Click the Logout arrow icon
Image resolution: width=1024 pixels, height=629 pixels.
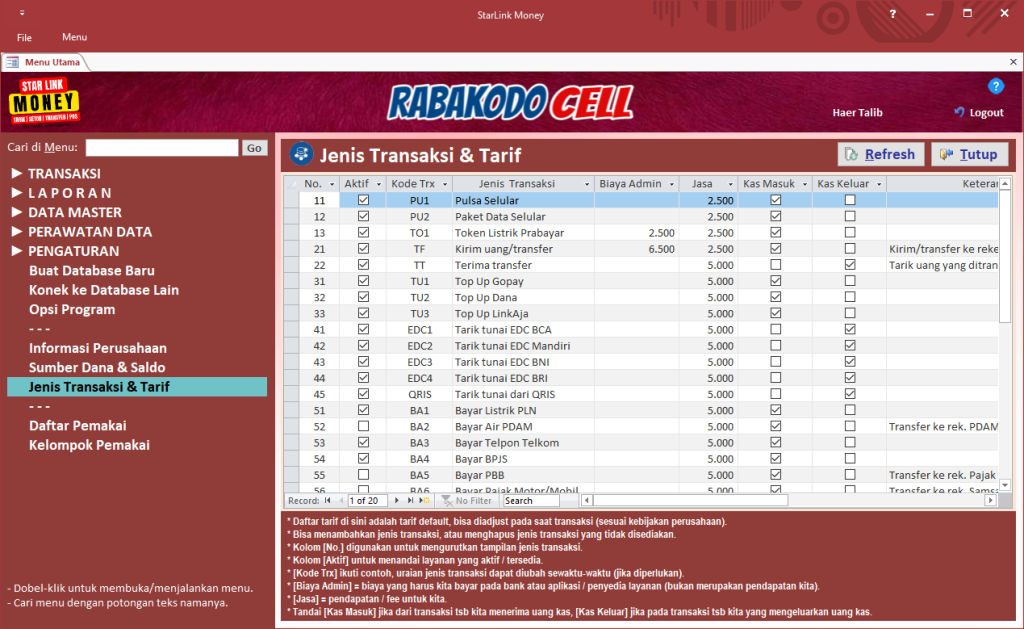click(x=959, y=112)
